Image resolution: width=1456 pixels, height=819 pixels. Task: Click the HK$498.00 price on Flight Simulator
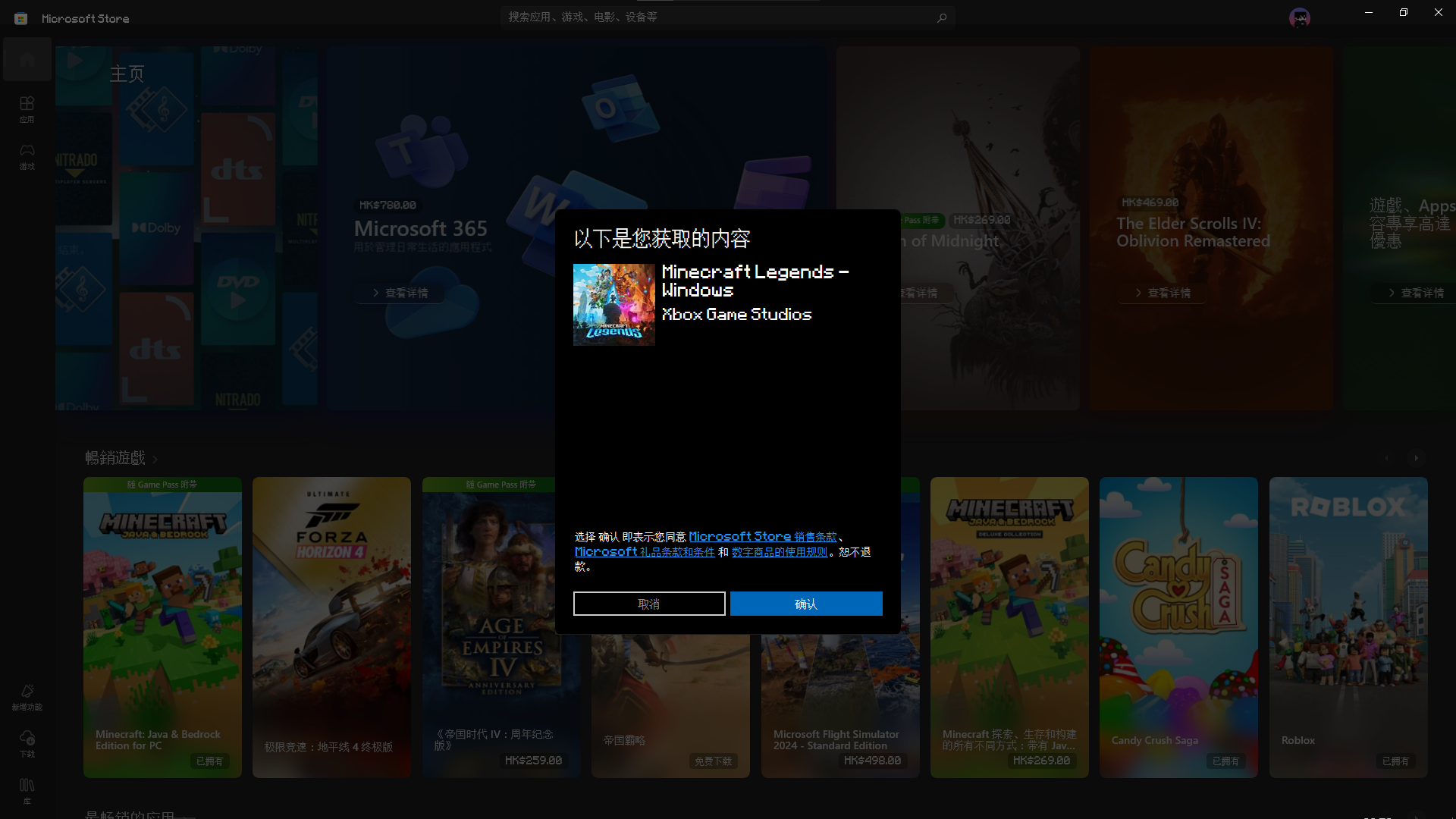[872, 760]
